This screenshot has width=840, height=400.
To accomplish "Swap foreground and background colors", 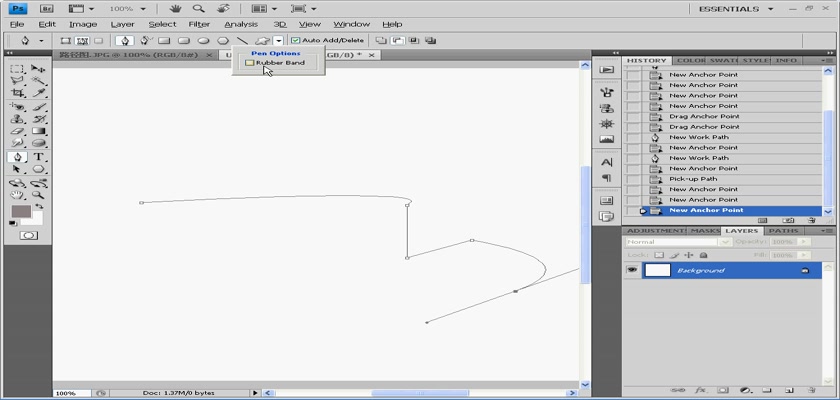I will point(39,206).
